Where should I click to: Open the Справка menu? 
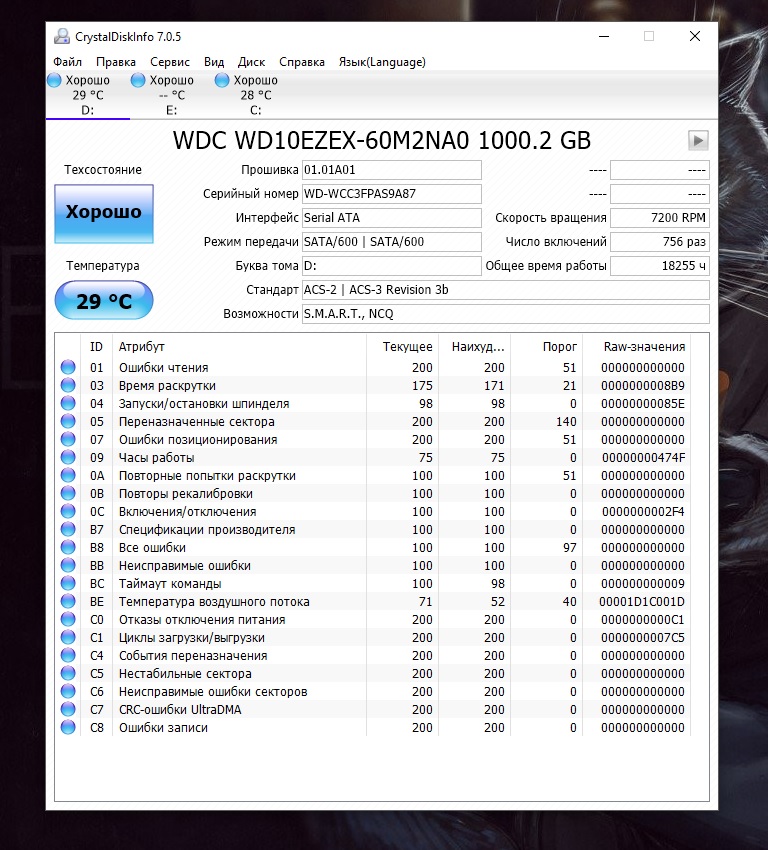coord(301,62)
